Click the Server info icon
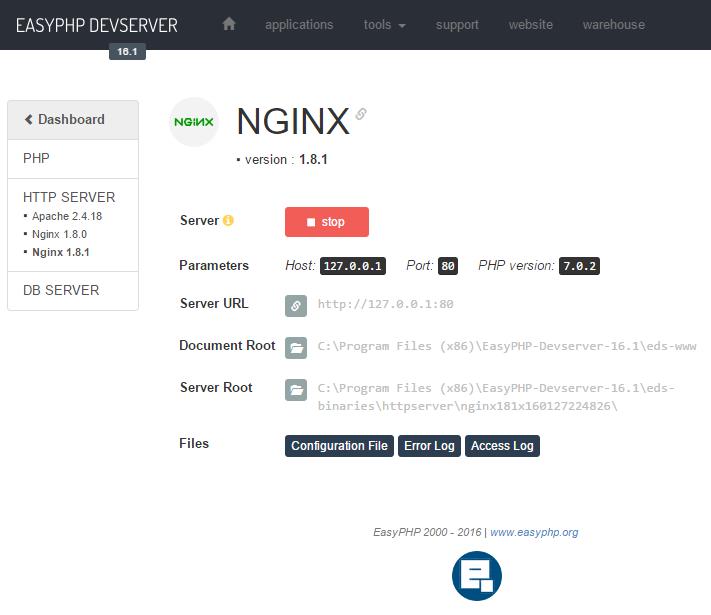The height and width of the screenshot is (615, 711). point(228,221)
